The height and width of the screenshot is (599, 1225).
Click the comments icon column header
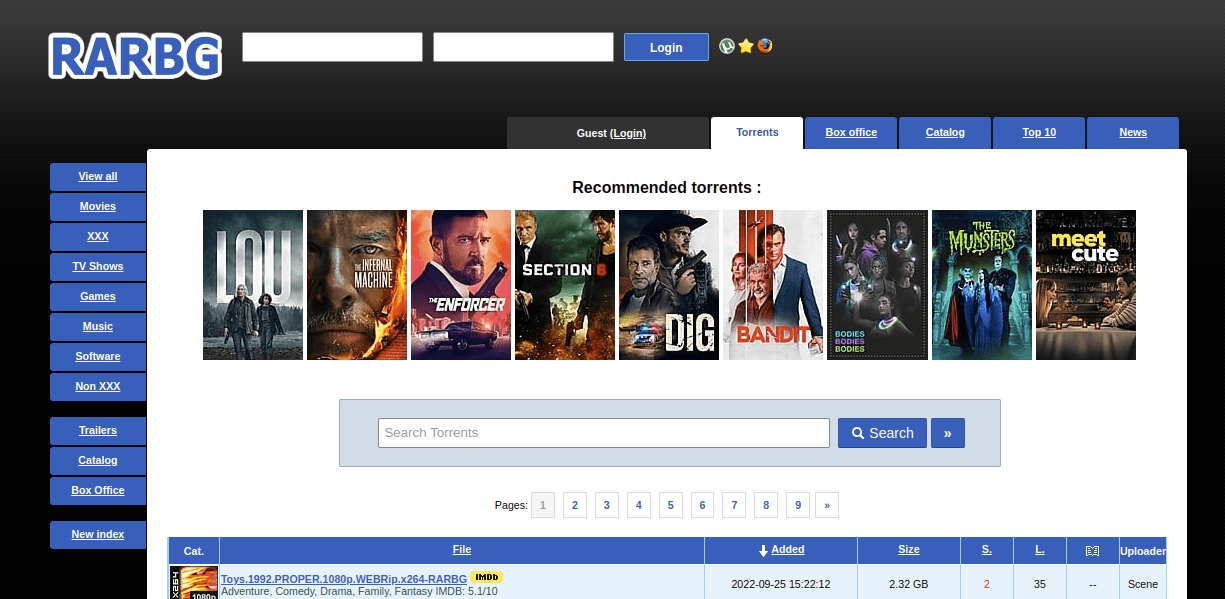1092,550
